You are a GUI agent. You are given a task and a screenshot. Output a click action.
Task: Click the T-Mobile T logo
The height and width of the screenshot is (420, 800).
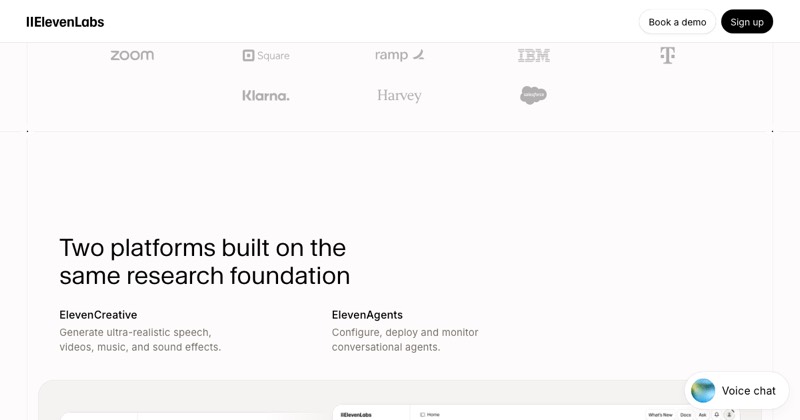667,55
